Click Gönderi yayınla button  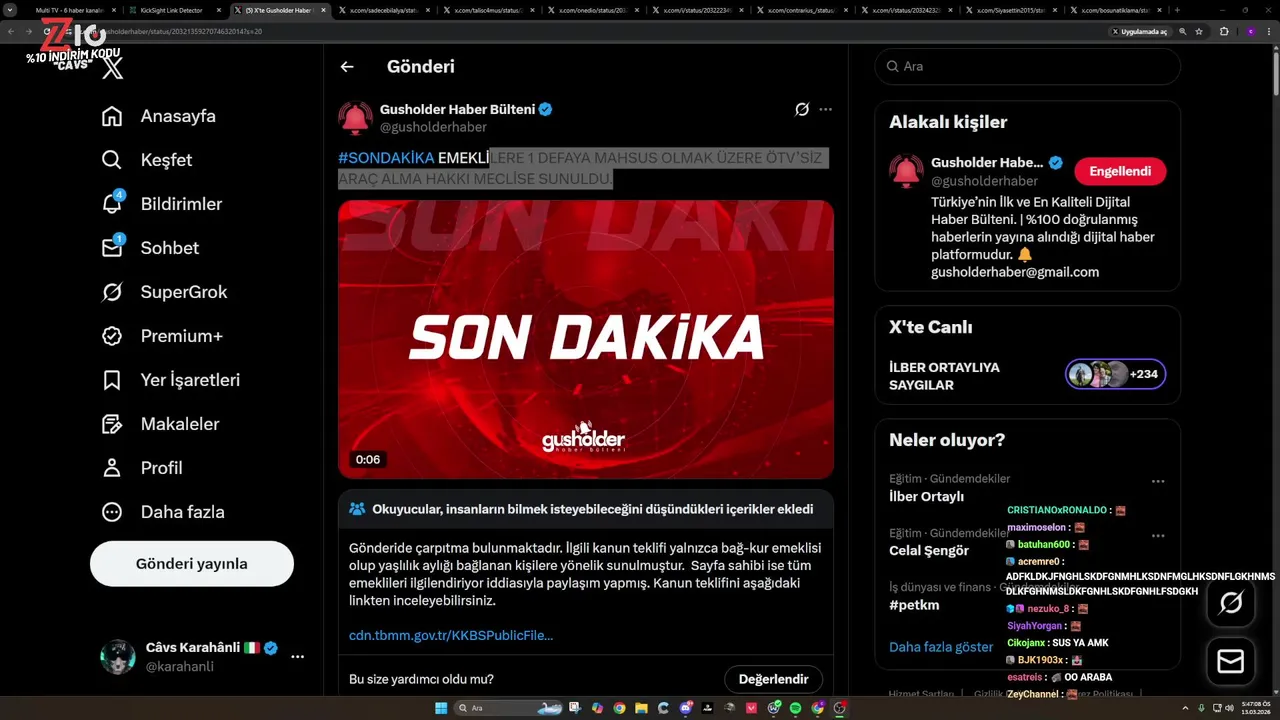[192, 564]
